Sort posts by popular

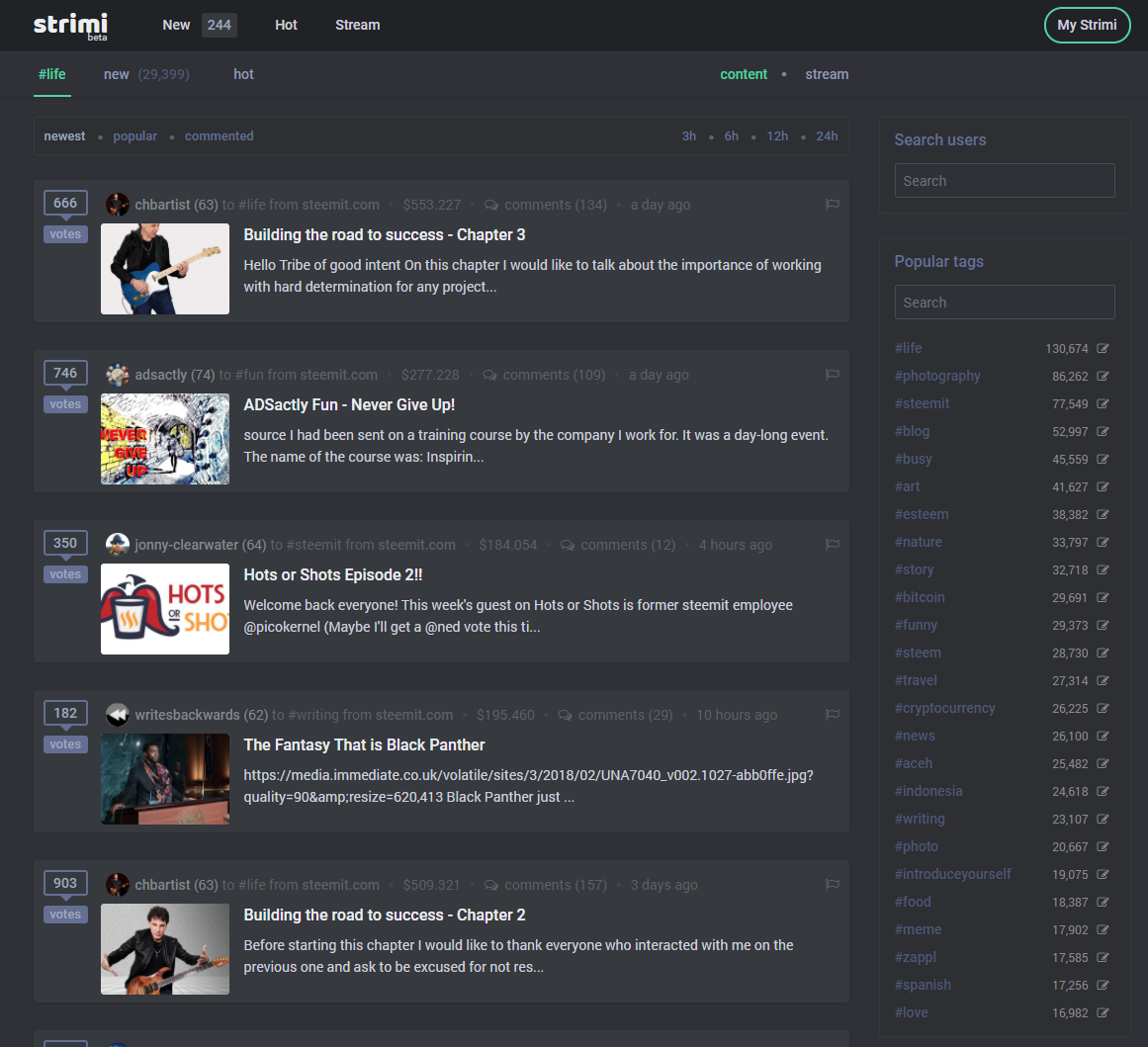[x=134, y=136]
